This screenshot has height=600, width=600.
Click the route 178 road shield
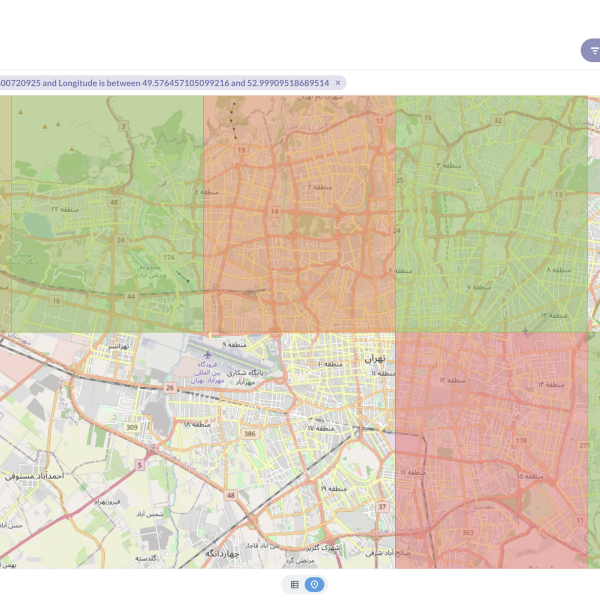coord(520,440)
